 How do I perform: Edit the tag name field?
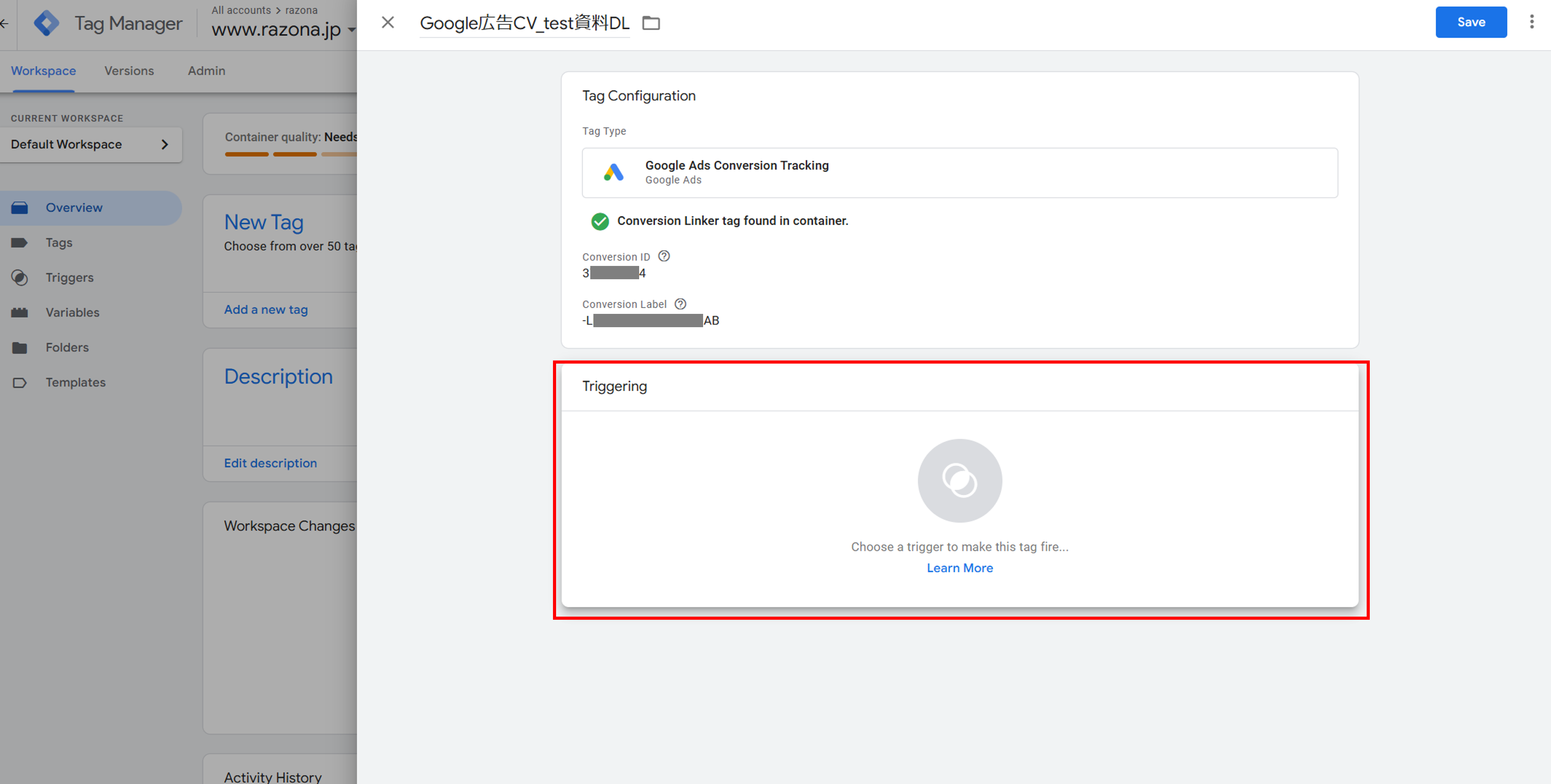coord(525,23)
